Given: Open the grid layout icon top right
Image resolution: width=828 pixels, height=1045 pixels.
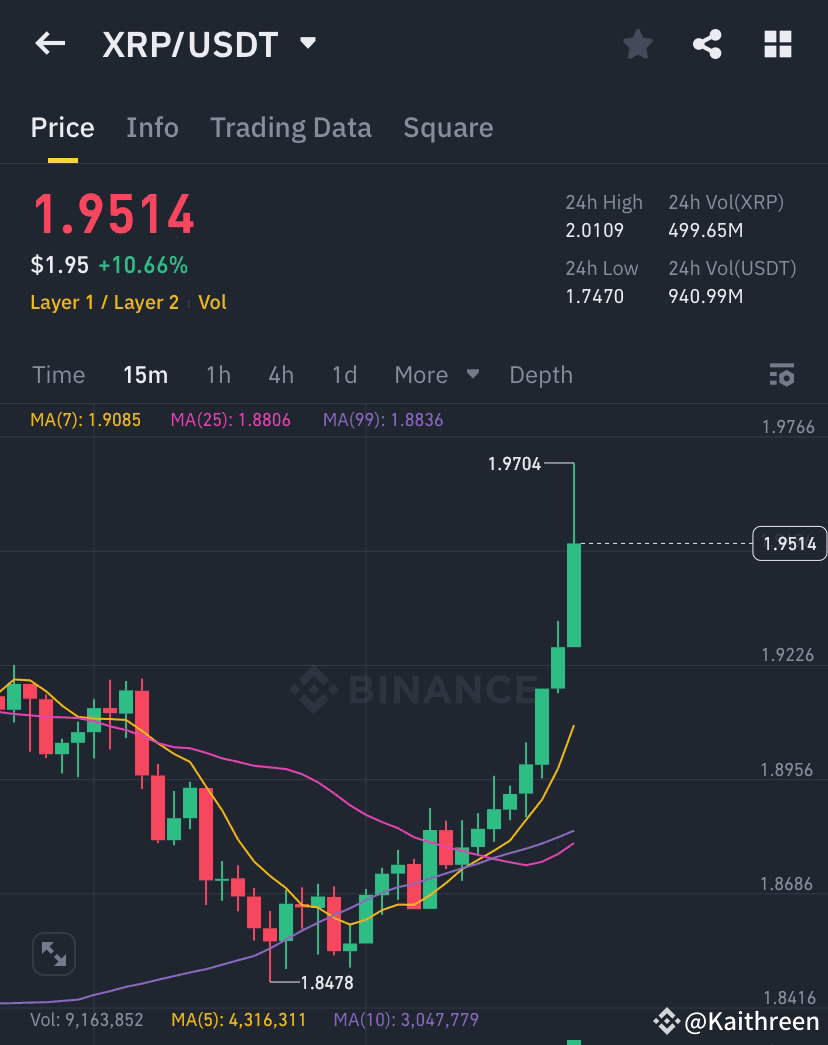Looking at the screenshot, I should tap(778, 43).
